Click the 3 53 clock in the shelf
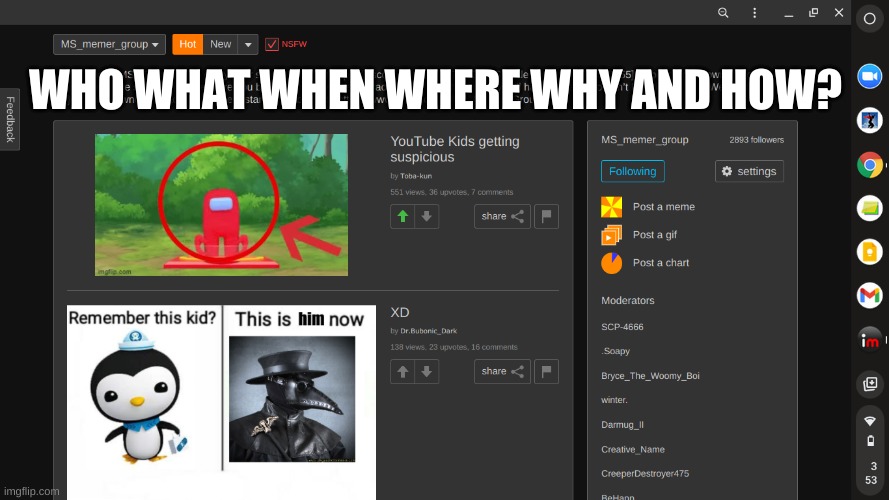The width and height of the screenshot is (889, 500). tap(871, 473)
